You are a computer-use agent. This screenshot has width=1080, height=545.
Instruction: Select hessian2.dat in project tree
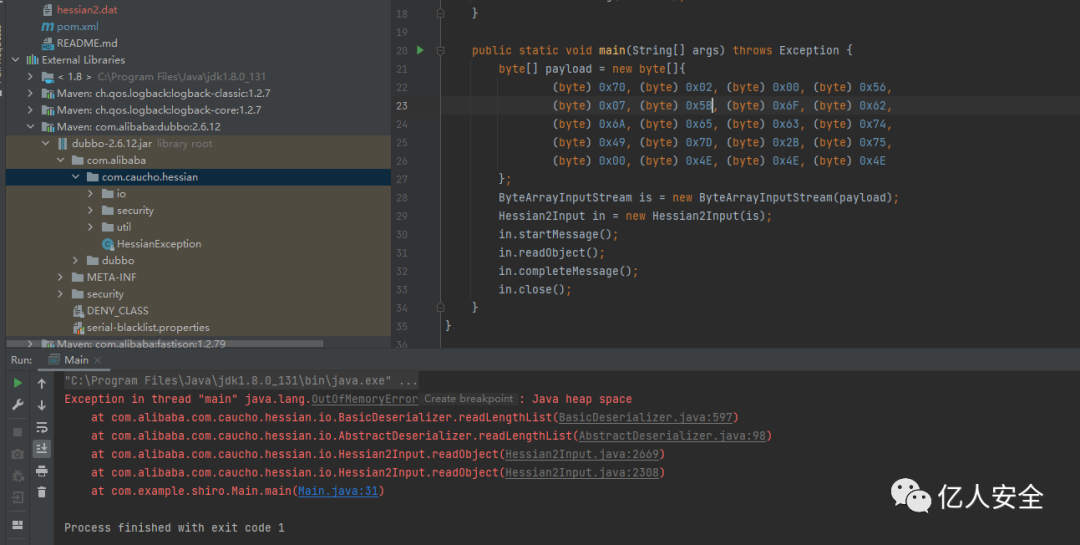coord(87,10)
